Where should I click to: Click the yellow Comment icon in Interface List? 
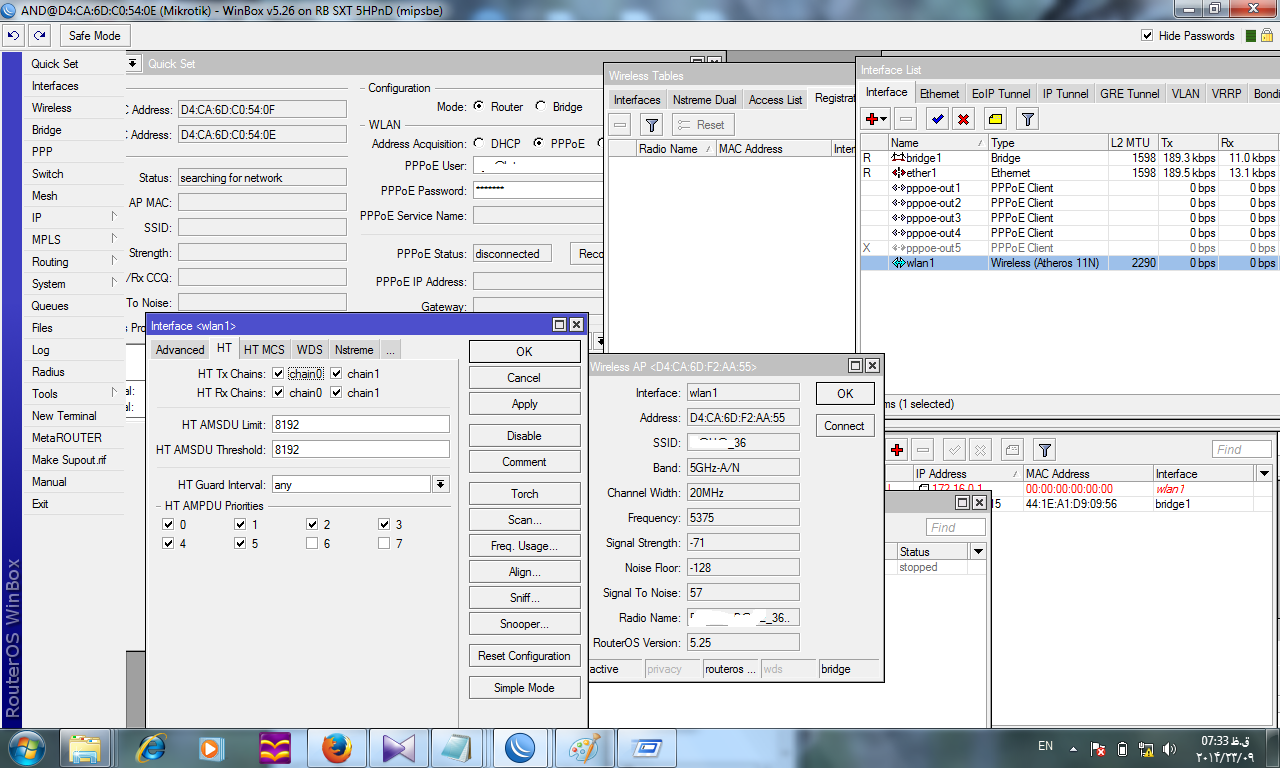(x=995, y=119)
